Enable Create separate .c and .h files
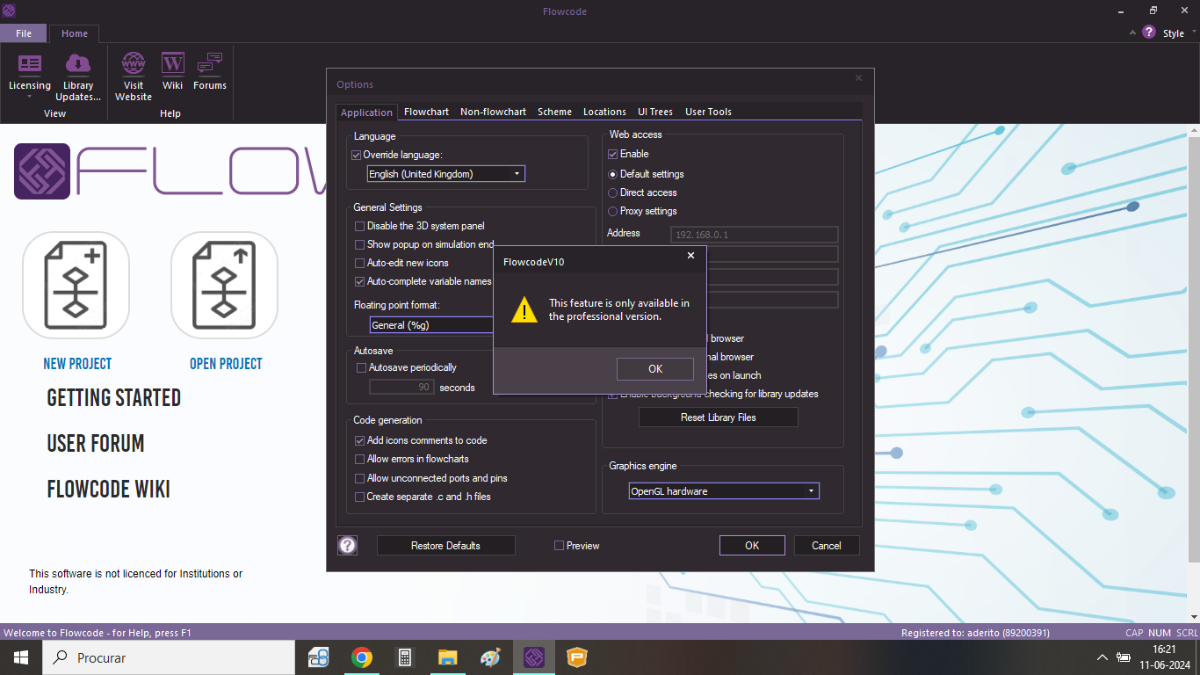 pyautogui.click(x=360, y=497)
